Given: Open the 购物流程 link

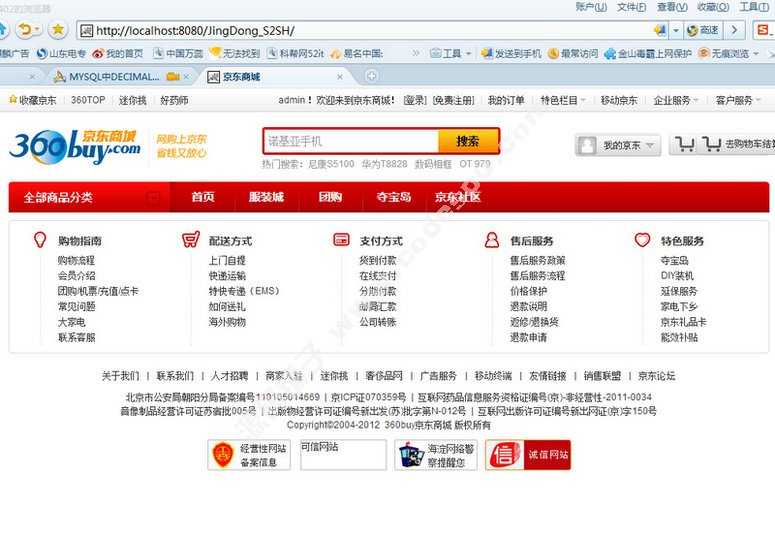Looking at the screenshot, I should (x=76, y=260).
